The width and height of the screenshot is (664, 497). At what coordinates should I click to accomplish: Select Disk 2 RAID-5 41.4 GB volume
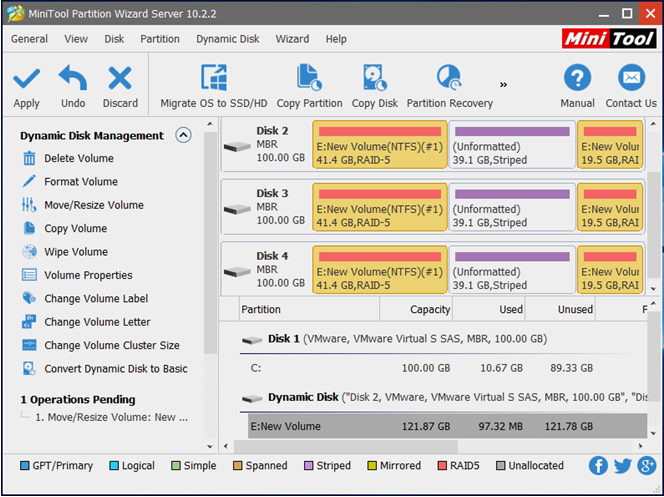380,145
